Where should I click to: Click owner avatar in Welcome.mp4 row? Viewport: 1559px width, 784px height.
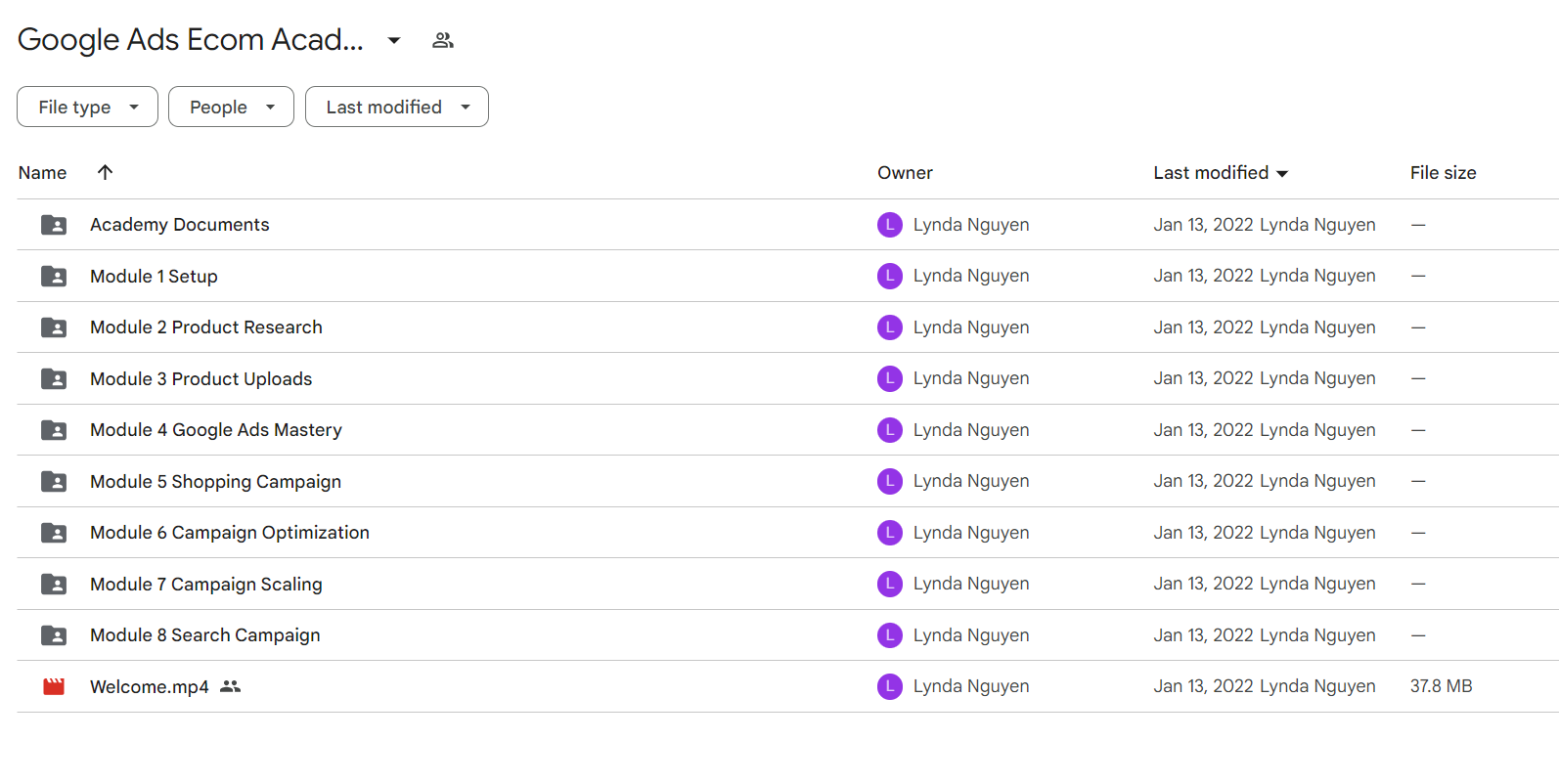coord(890,686)
